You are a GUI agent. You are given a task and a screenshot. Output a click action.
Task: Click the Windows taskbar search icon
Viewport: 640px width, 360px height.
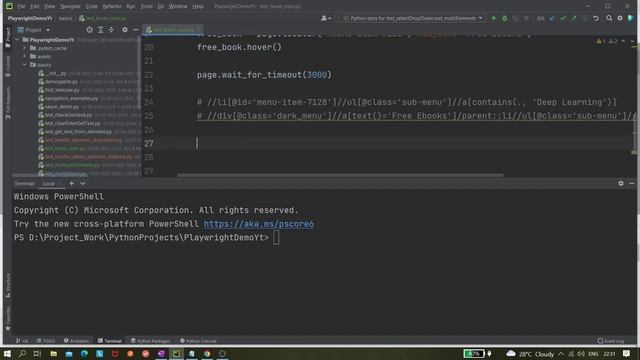tap(22, 354)
